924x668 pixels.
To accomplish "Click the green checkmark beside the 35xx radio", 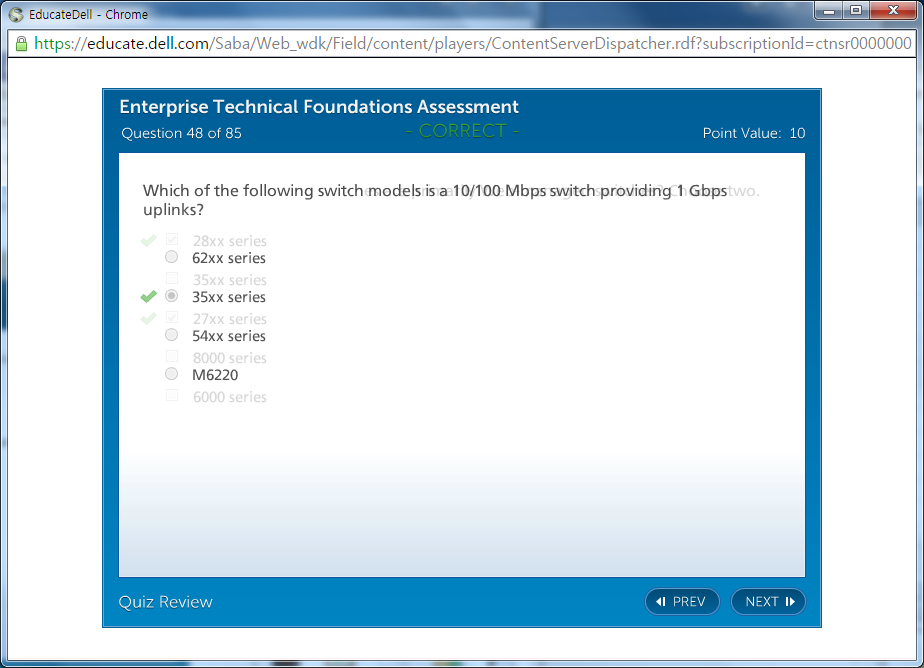I will pos(149,297).
